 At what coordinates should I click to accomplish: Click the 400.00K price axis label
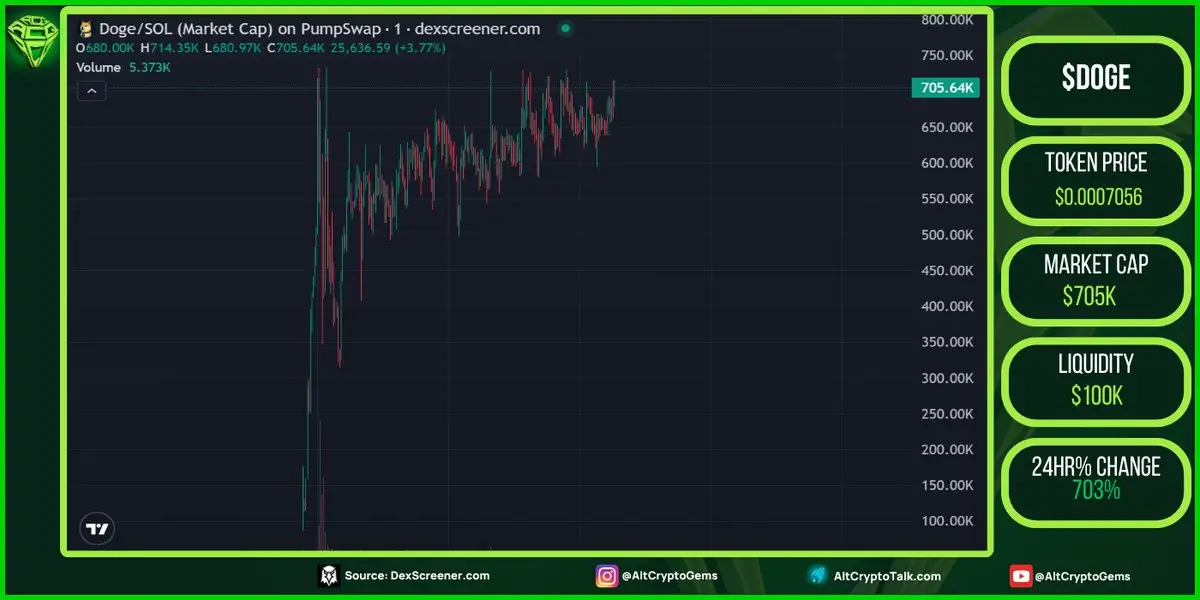tap(946, 306)
